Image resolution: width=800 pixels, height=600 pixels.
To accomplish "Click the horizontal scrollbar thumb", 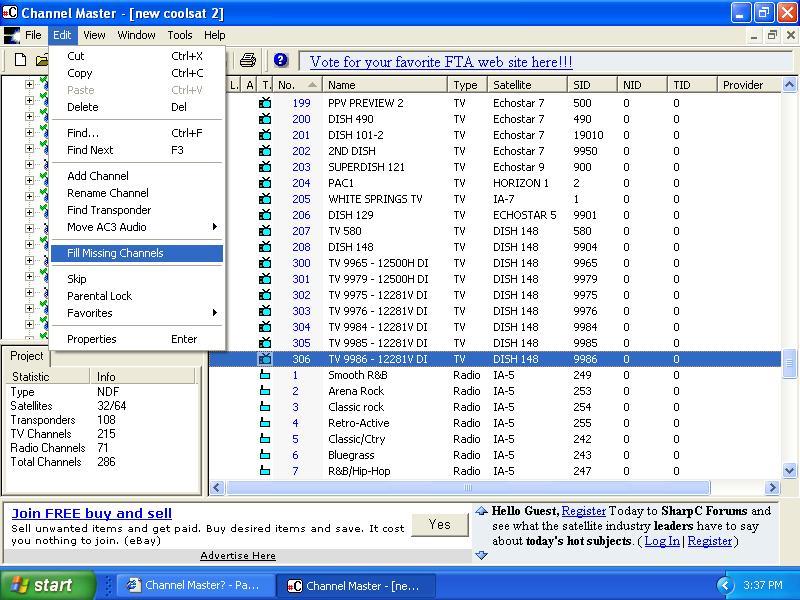I will [468, 488].
